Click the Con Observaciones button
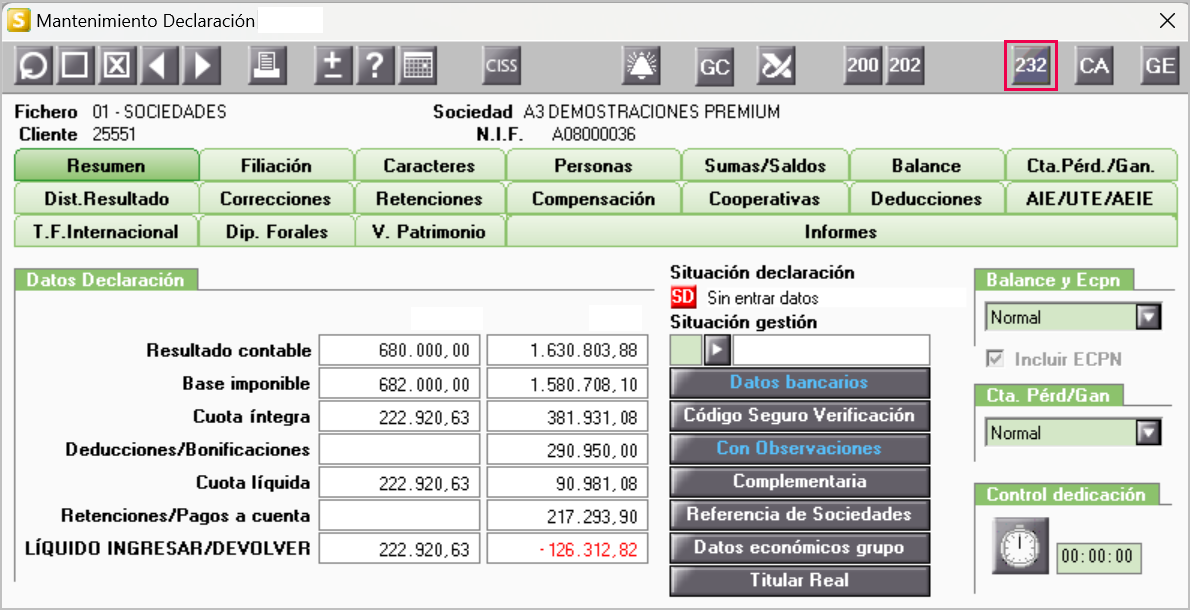This screenshot has height=610, width=1190. [x=800, y=448]
